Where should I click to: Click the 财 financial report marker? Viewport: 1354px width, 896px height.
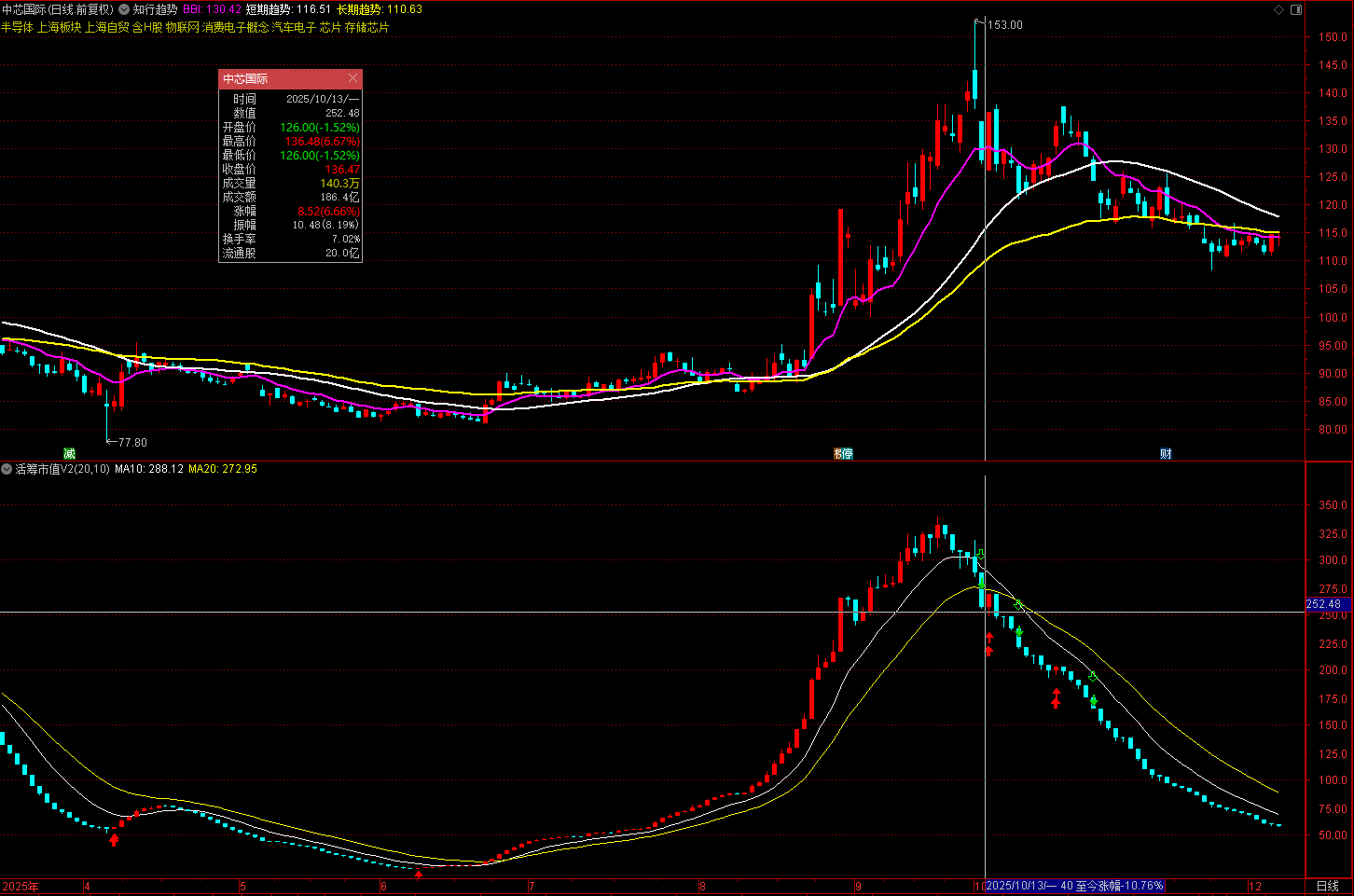[1166, 453]
